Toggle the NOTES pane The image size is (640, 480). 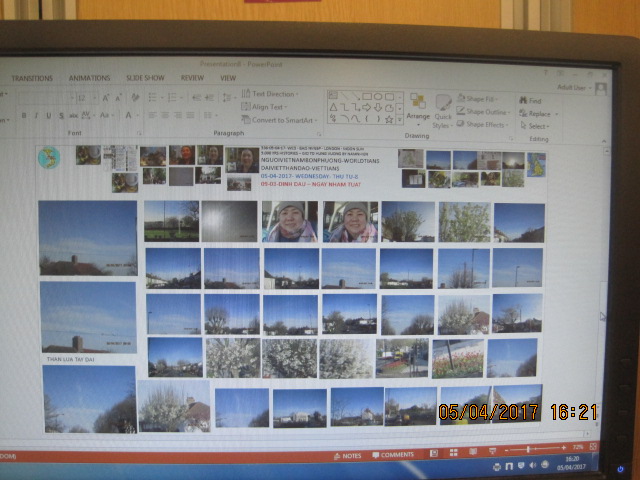(348, 456)
